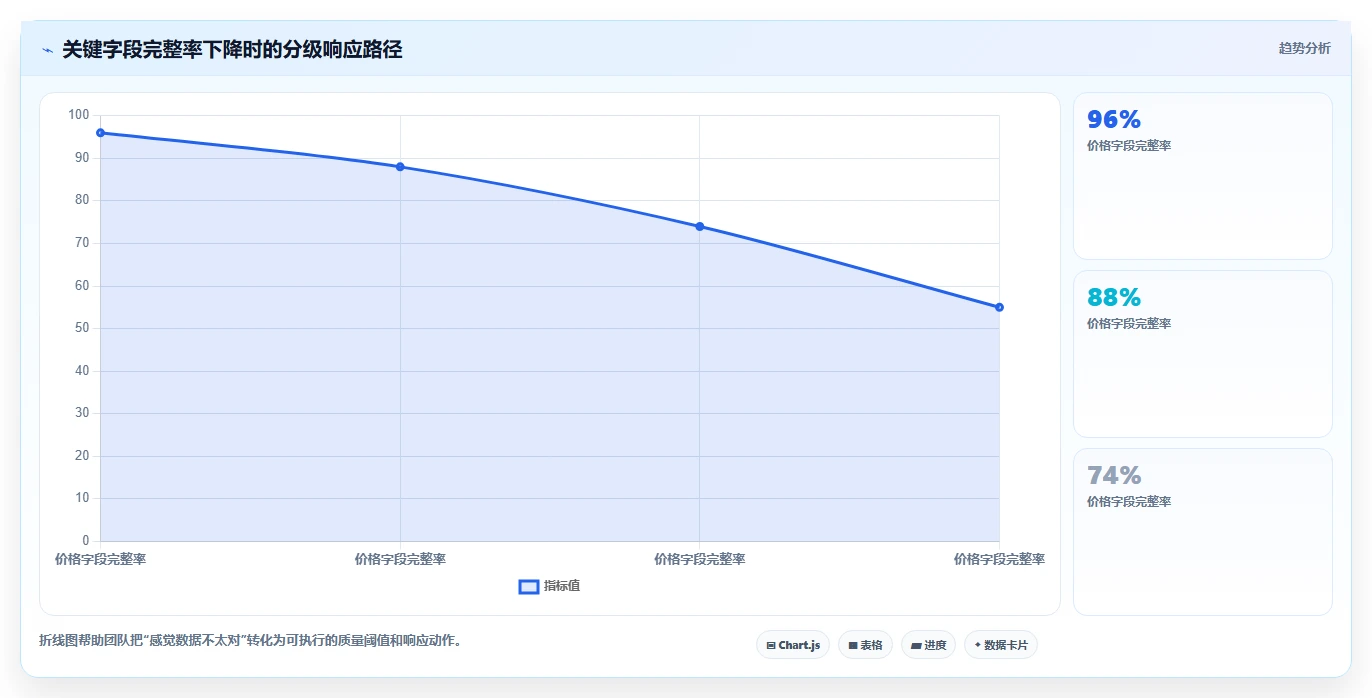
Task: Click the data point at value 55
Action: (999, 307)
